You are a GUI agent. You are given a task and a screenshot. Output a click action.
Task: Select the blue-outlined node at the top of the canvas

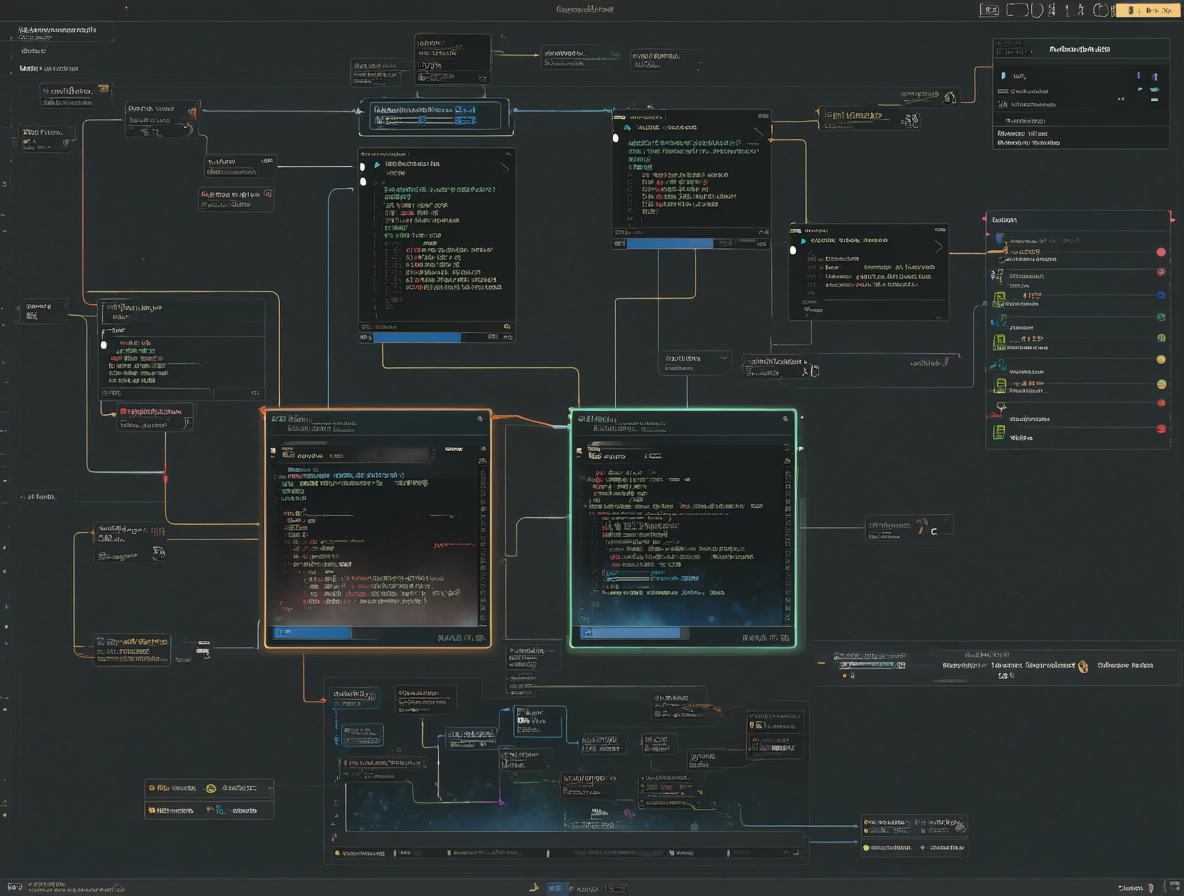(x=434, y=115)
